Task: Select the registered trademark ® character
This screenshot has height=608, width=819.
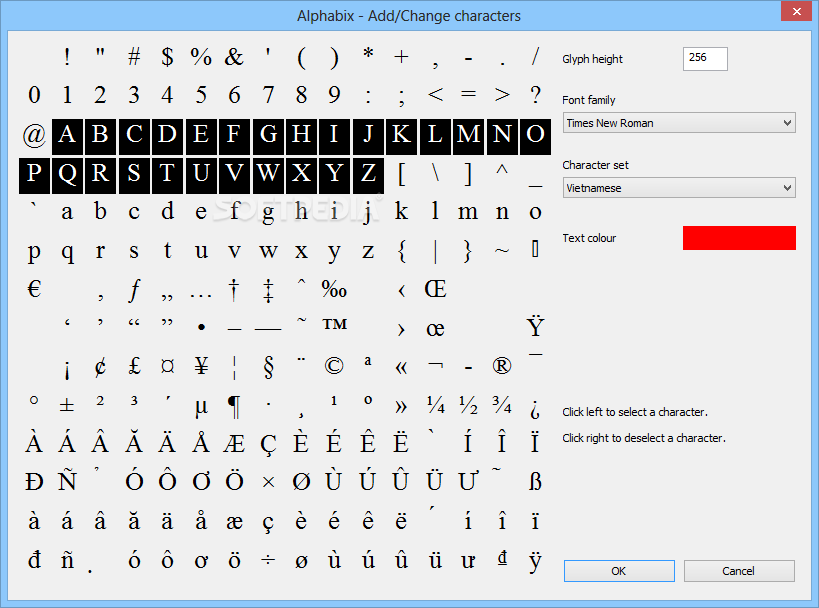Action: pos(501,366)
